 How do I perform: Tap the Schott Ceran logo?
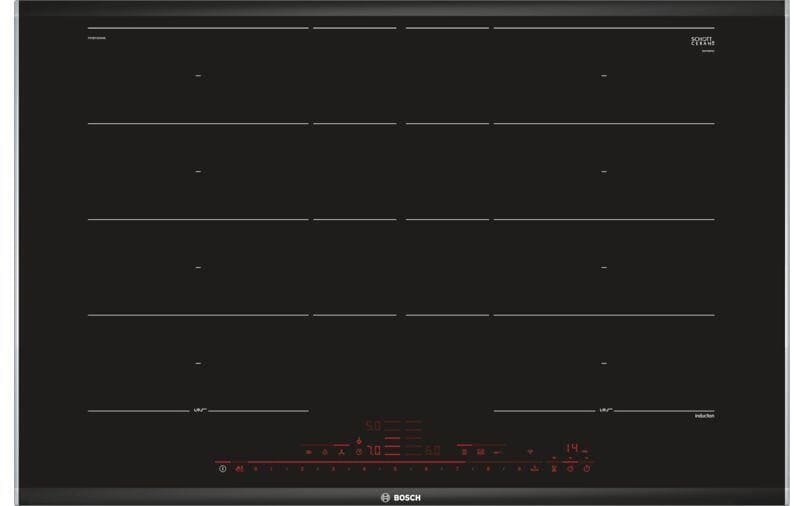[703, 41]
